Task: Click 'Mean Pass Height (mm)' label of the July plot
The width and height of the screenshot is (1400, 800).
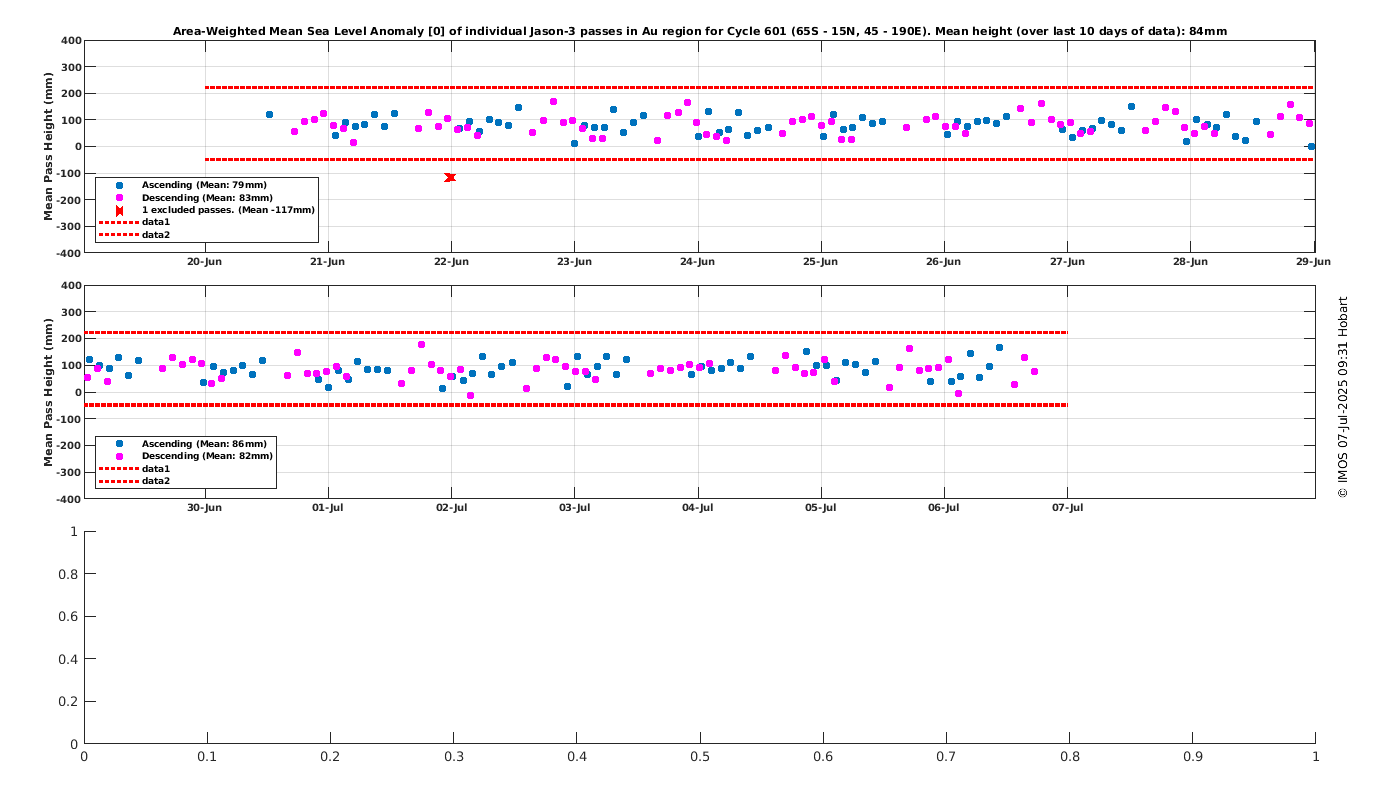Action: coord(48,392)
